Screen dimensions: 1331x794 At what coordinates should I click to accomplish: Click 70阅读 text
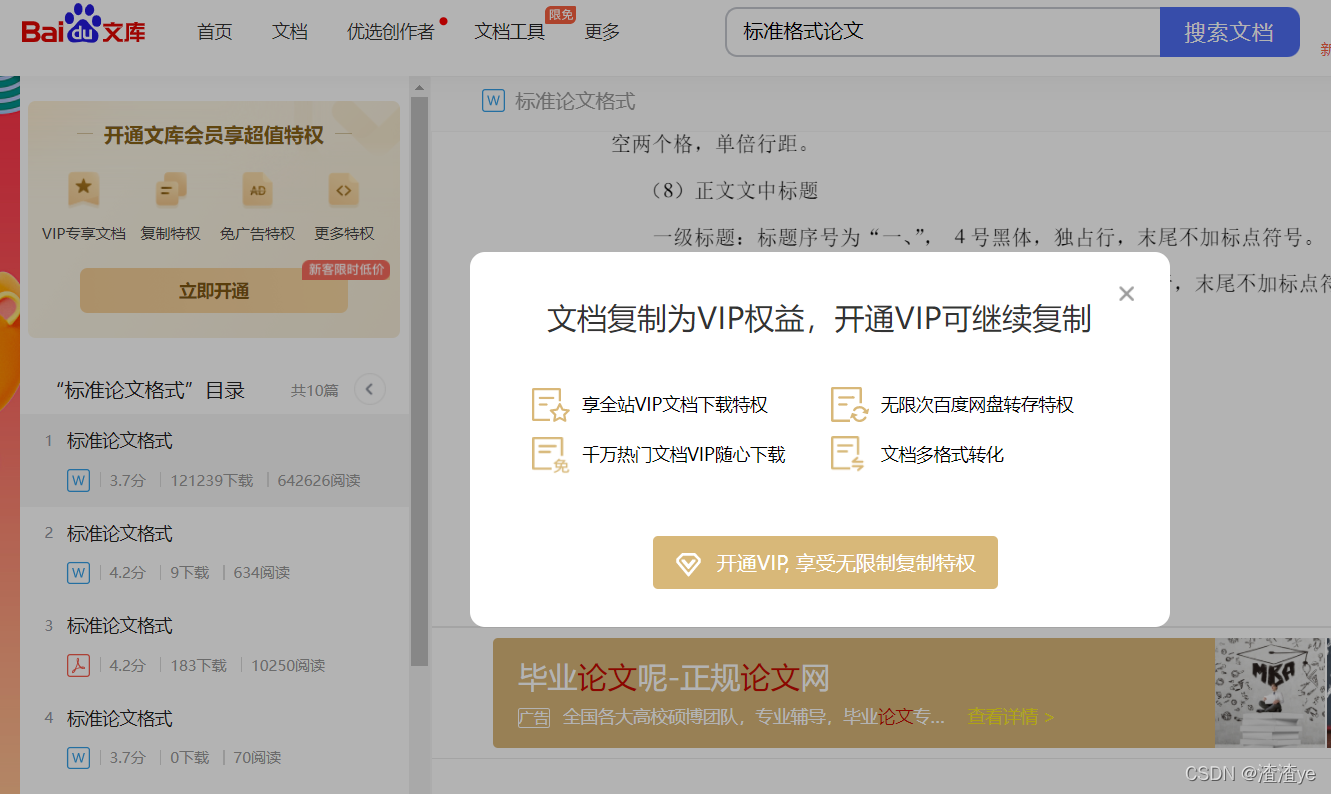pos(256,758)
